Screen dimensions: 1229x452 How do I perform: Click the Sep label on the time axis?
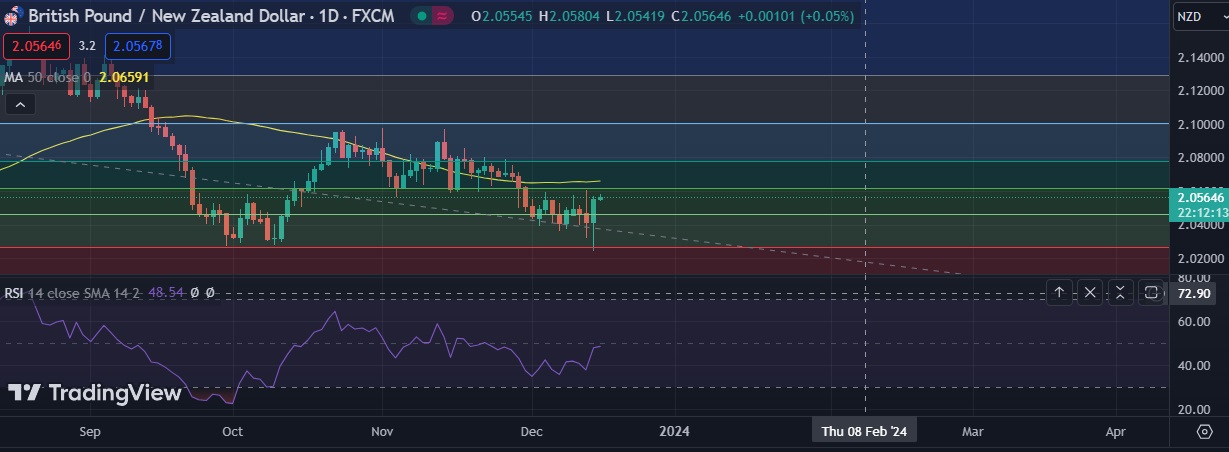click(90, 432)
